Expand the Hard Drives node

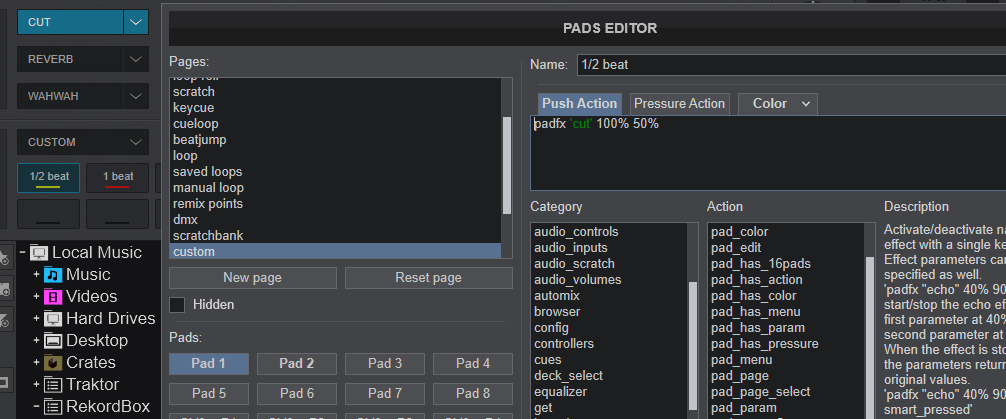click(37, 319)
